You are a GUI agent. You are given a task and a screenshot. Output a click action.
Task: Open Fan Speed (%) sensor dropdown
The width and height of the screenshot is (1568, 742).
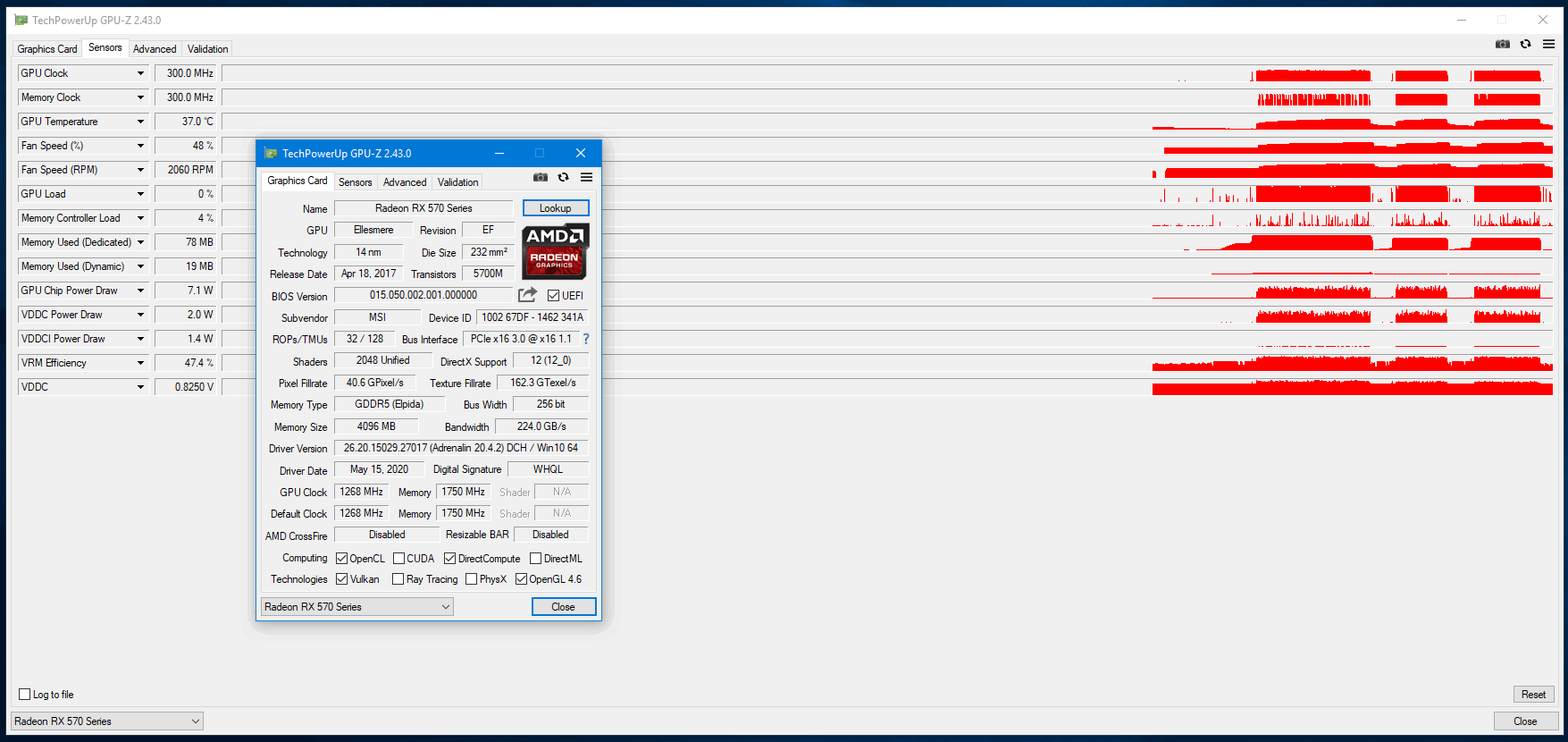140,146
